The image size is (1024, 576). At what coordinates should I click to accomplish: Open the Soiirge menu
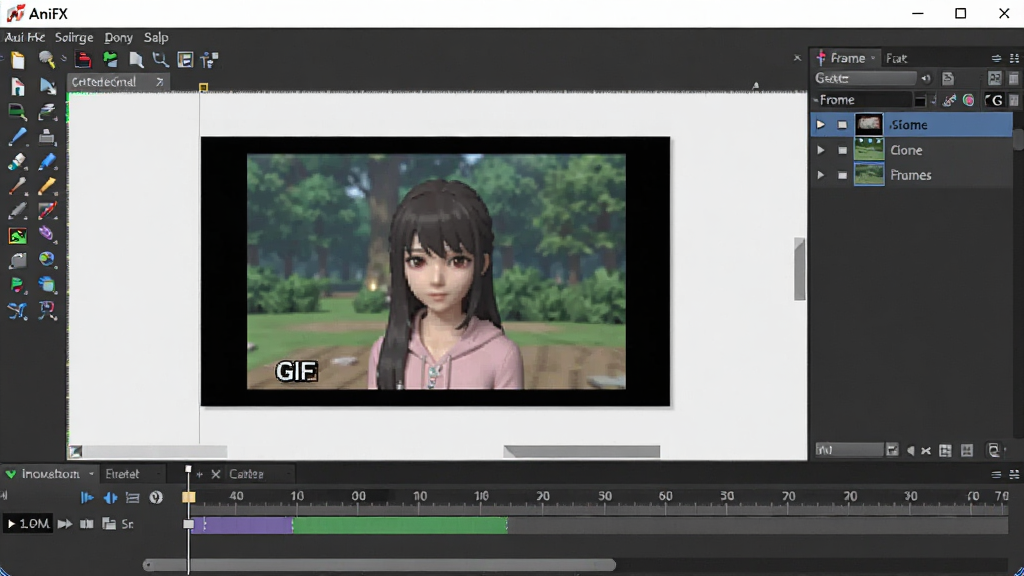click(x=74, y=38)
